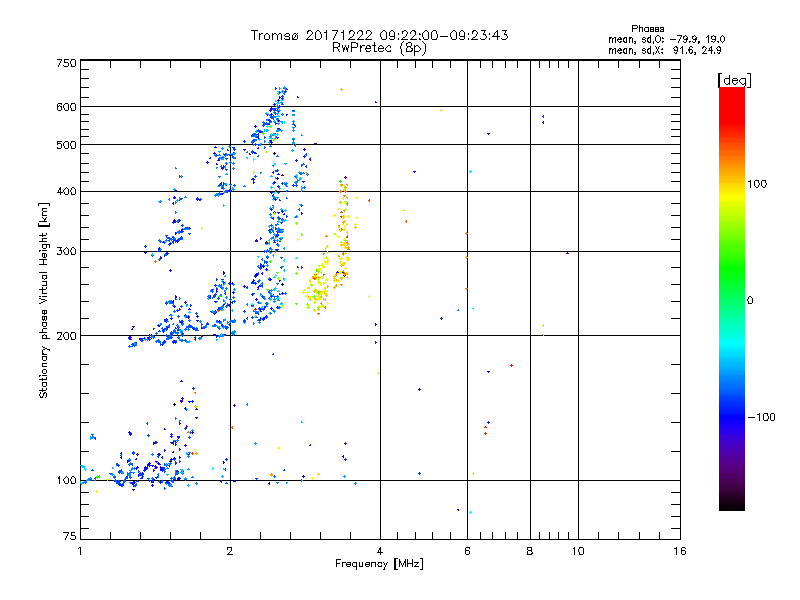Image resolution: width=800 pixels, height=600 pixels.
Task: Click the '[deg]' colorbar unit label
Action: coord(734,80)
